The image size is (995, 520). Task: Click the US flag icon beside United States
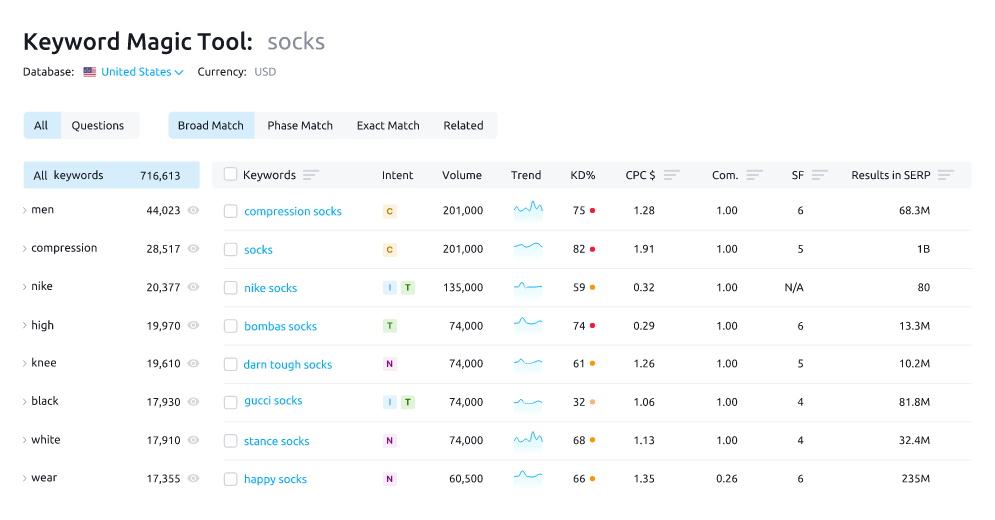click(89, 72)
